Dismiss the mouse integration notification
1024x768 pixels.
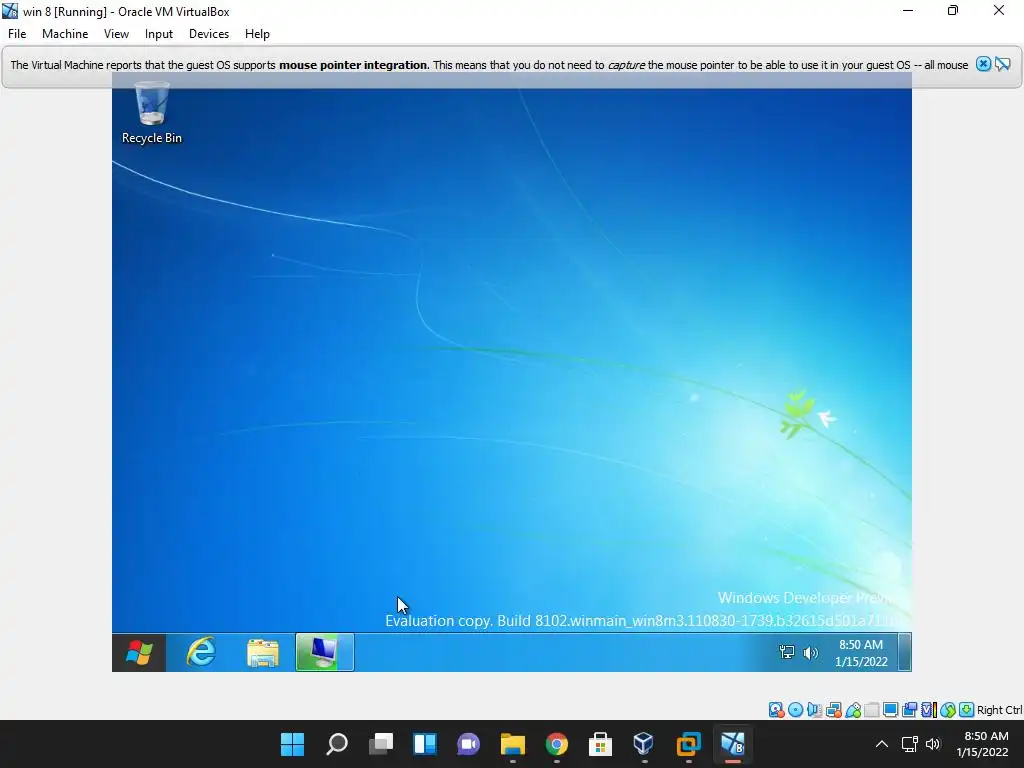pos(983,64)
